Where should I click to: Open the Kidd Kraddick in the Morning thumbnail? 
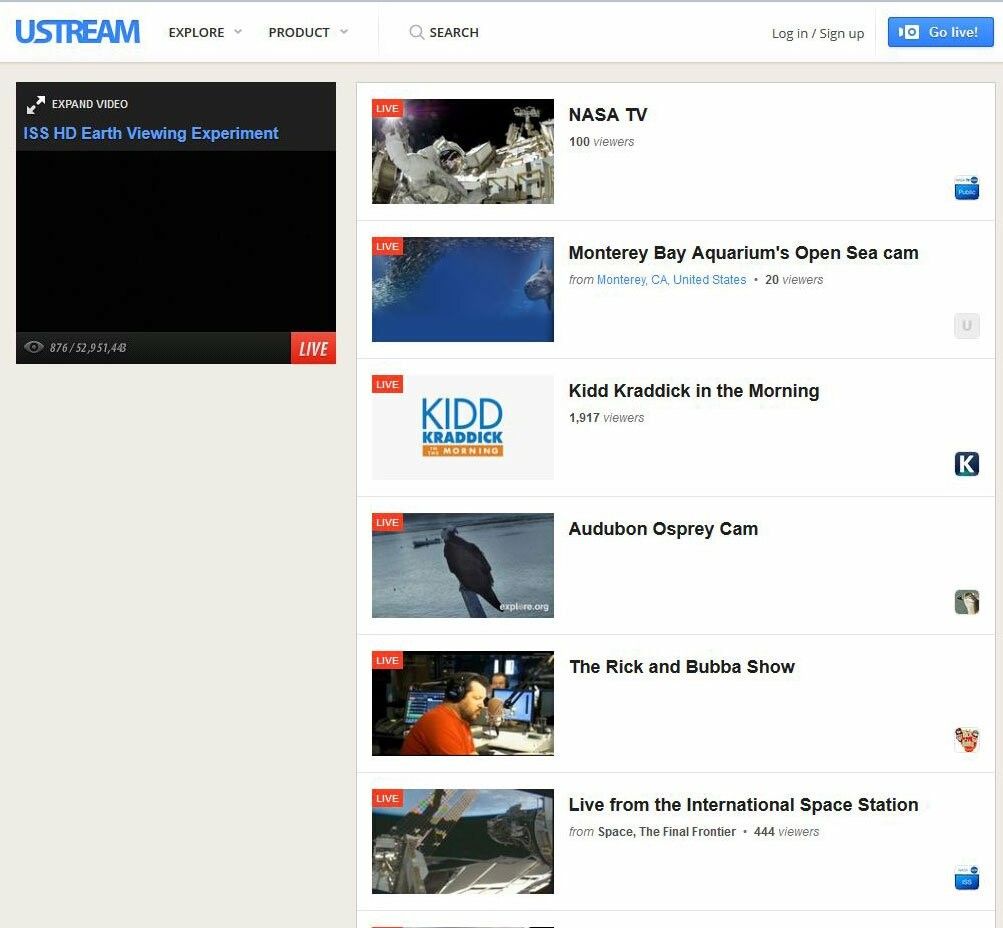pyautogui.click(x=462, y=427)
